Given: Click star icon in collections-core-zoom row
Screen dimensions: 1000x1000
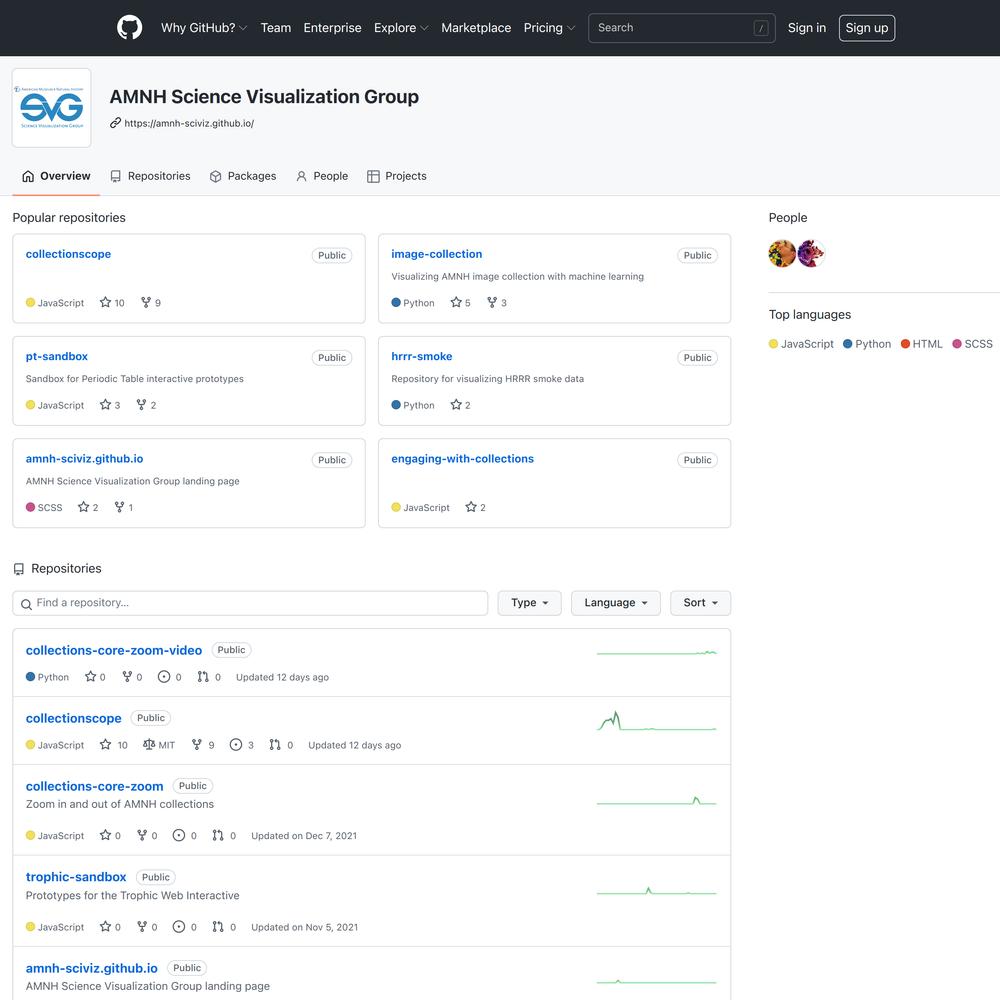Looking at the screenshot, I should point(105,835).
